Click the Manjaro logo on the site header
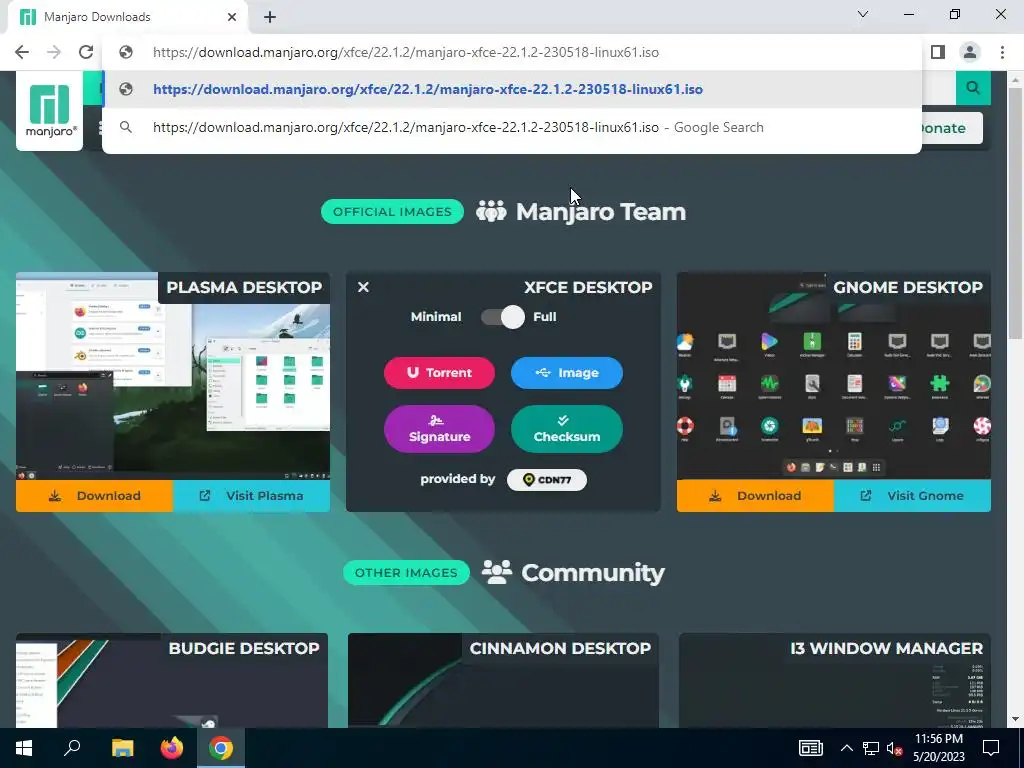 (x=50, y=110)
